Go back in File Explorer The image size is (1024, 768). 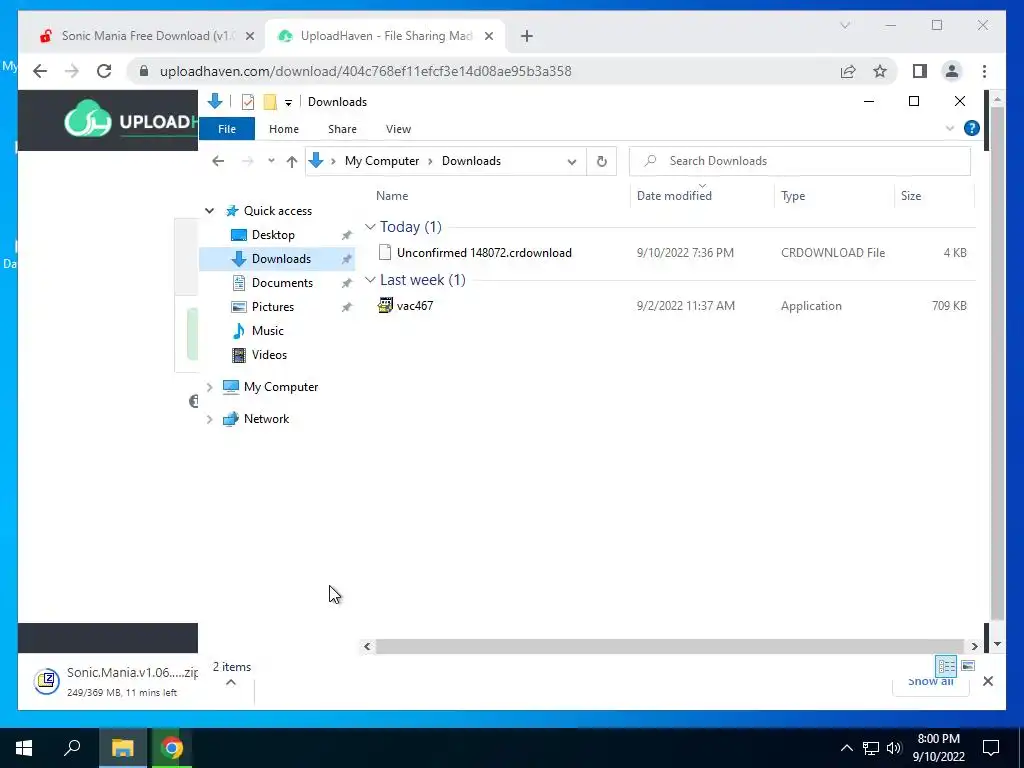218,161
